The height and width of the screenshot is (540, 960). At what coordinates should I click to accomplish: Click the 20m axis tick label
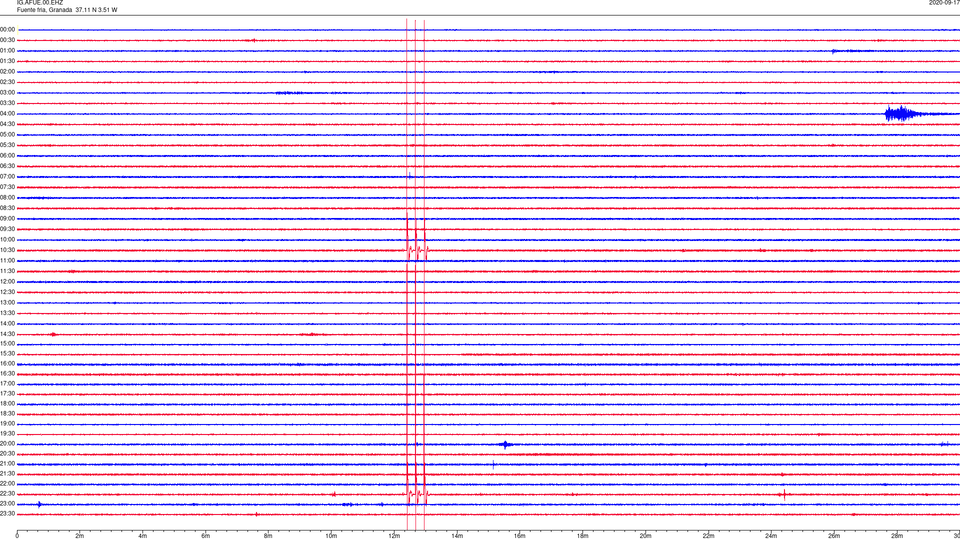[645, 536]
